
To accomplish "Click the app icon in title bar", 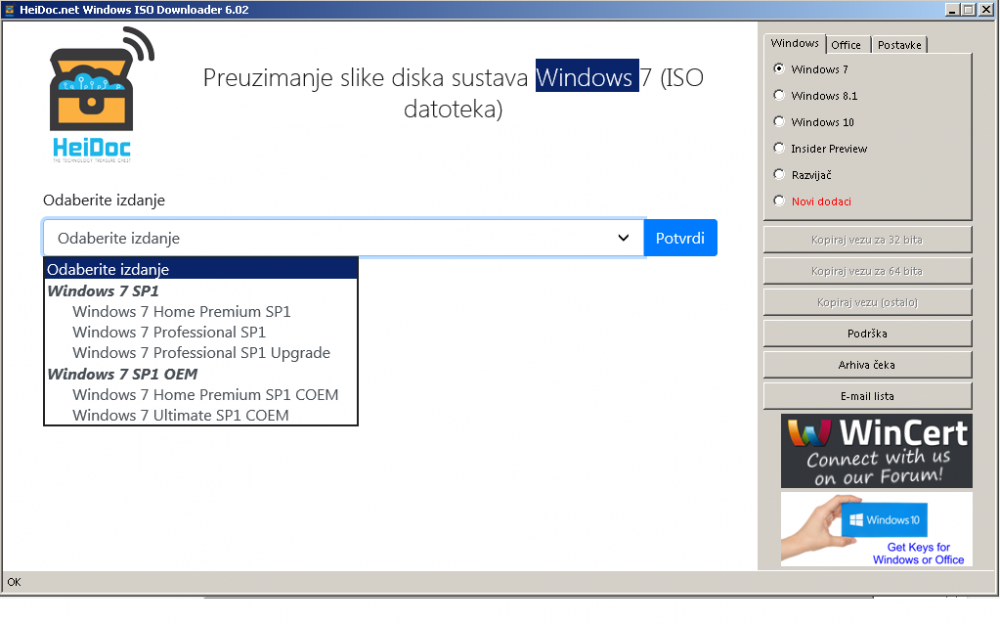I will 9,9.
